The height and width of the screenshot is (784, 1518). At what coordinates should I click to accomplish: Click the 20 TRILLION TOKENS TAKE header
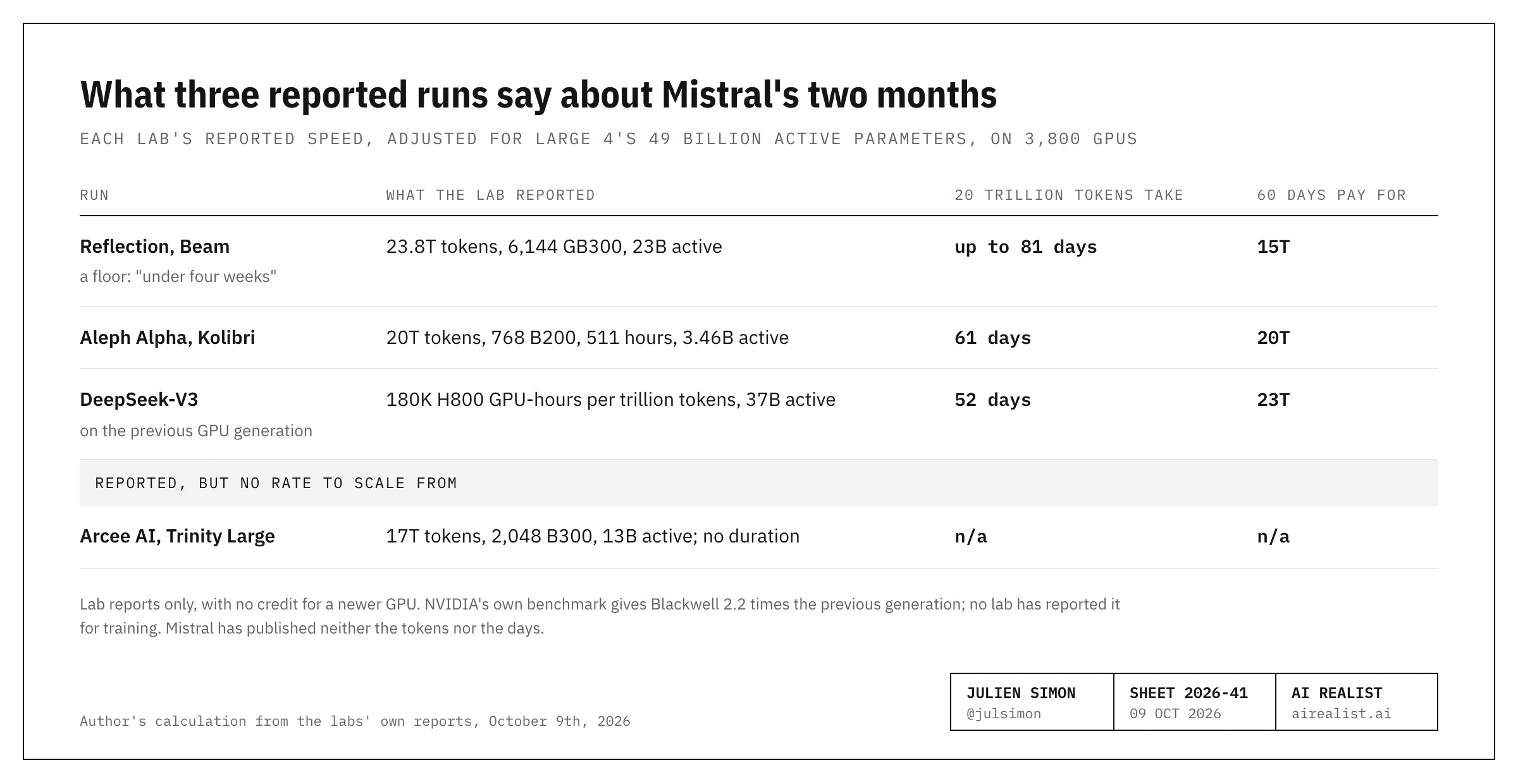pyautogui.click(x=1069, y=195)
